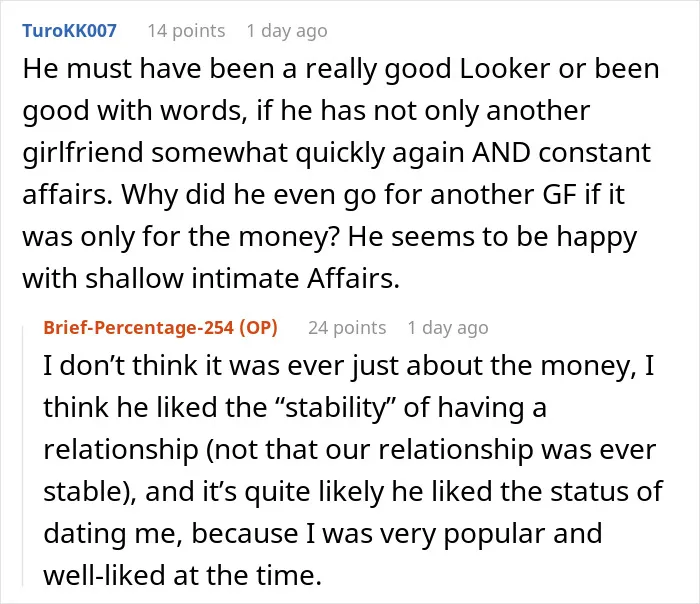Screen dimensions: 700x604
Task: Click the line 'good with words, if he has'
Action: (x=306, y=112)
